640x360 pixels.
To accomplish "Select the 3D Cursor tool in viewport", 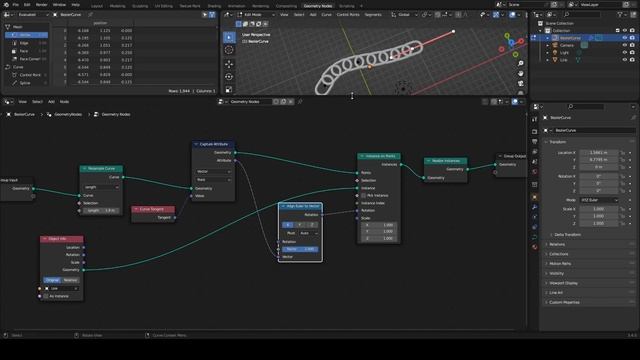I will pos(229,50).
